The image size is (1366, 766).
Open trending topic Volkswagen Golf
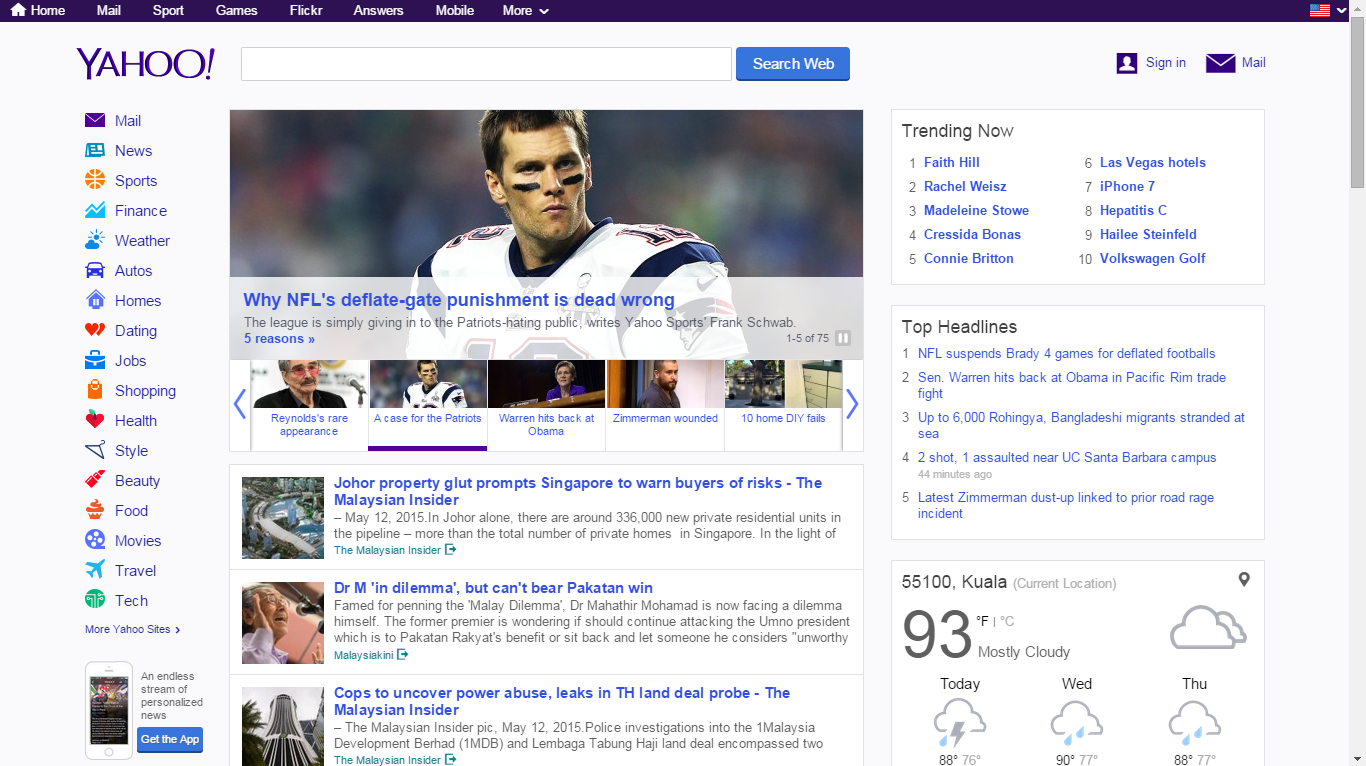[1153, 258]
